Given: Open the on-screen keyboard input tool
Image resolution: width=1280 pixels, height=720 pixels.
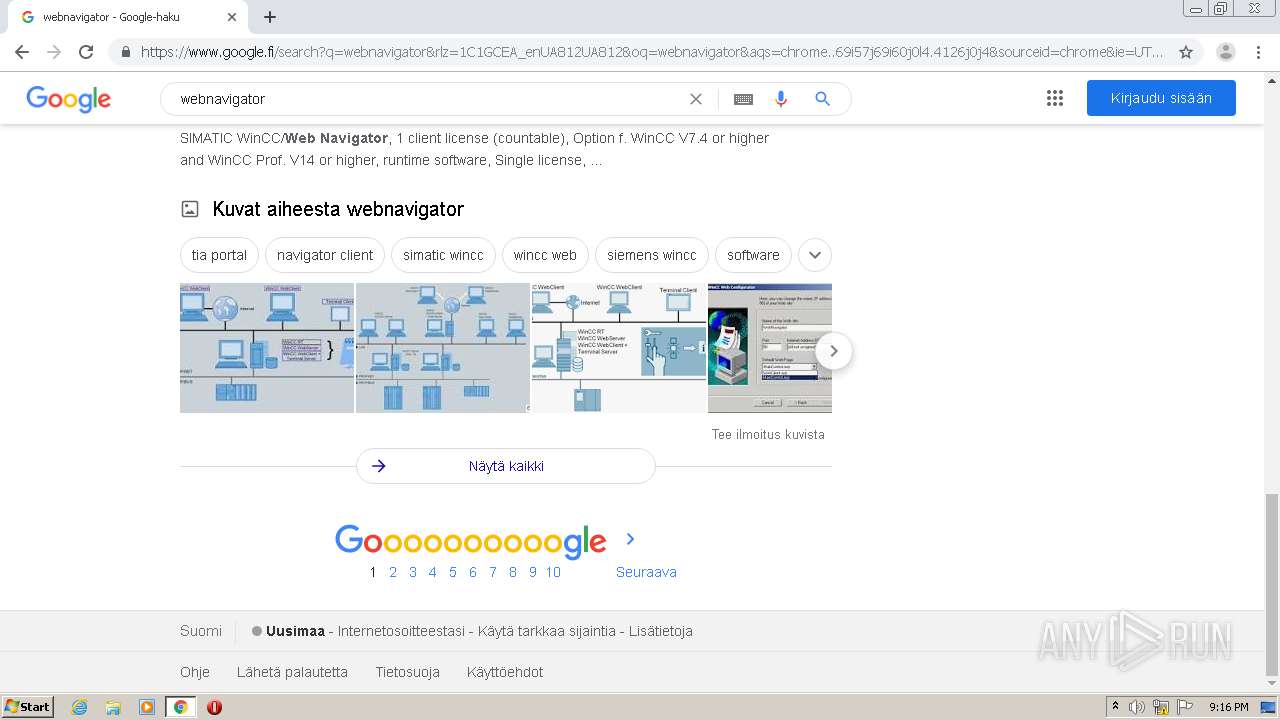Looking at the screenshot, I should (x=743, y=99).
